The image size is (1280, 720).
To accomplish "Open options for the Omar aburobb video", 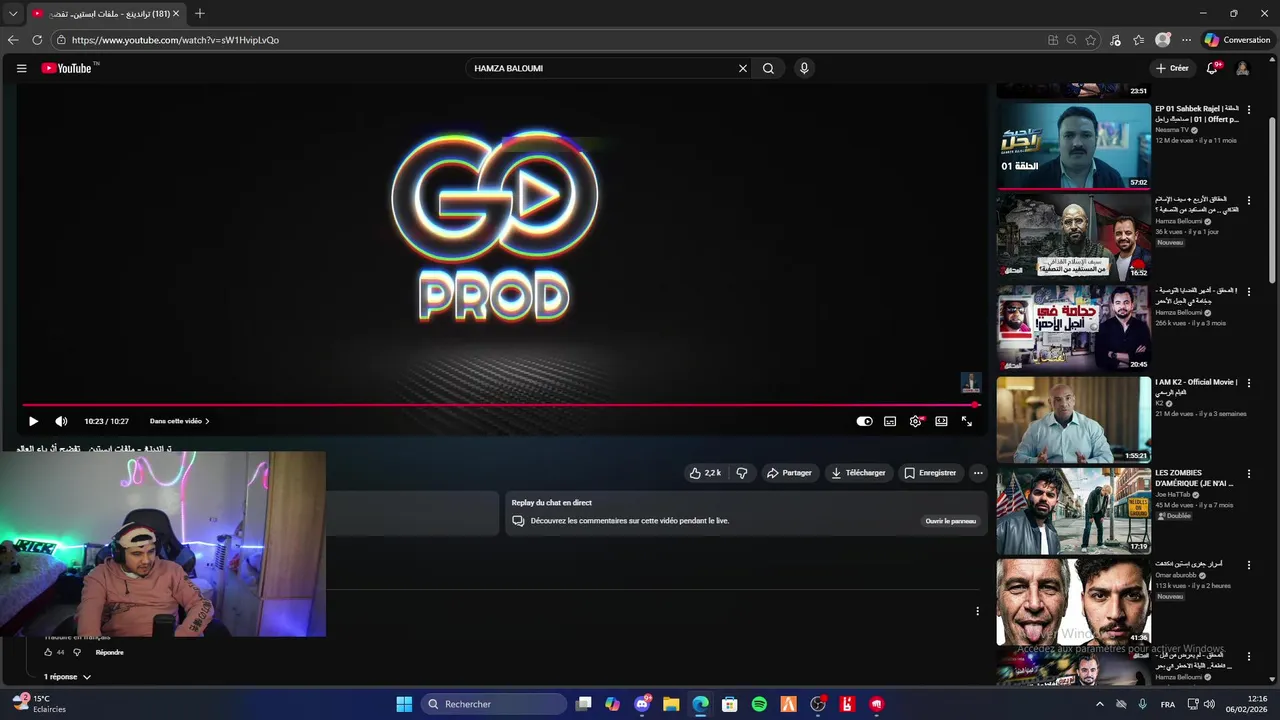I will click(x=1248, y=564).
